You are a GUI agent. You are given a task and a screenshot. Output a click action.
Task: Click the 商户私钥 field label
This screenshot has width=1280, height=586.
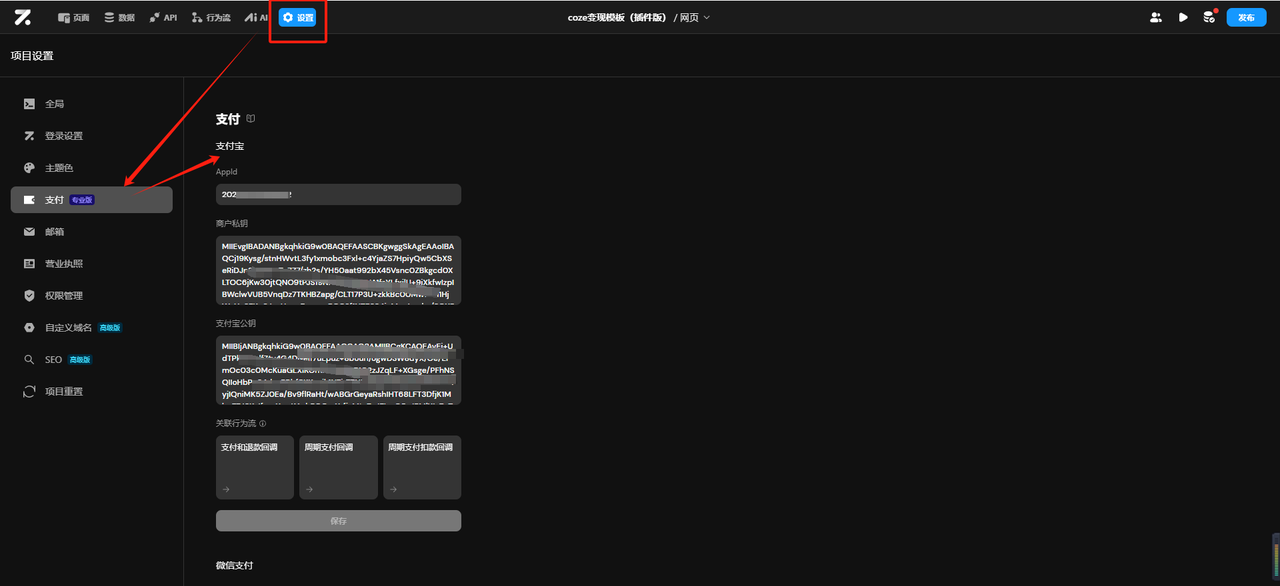(232, 224)
